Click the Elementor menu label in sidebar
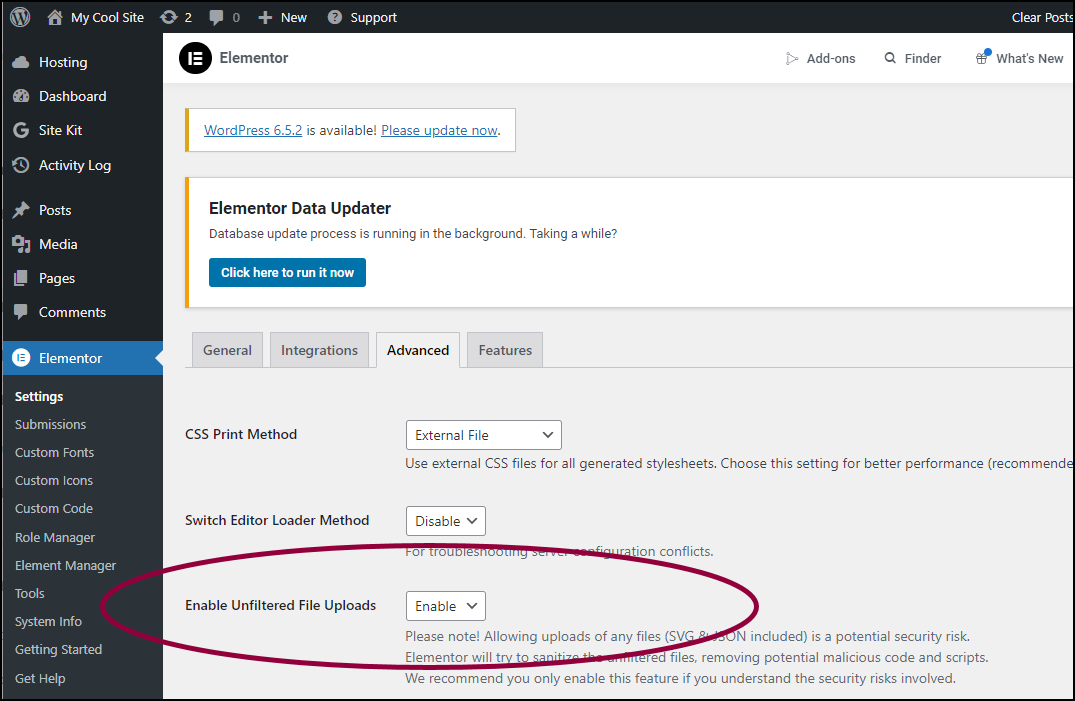Screen dimensions: 1075x701 pos(71,358)
